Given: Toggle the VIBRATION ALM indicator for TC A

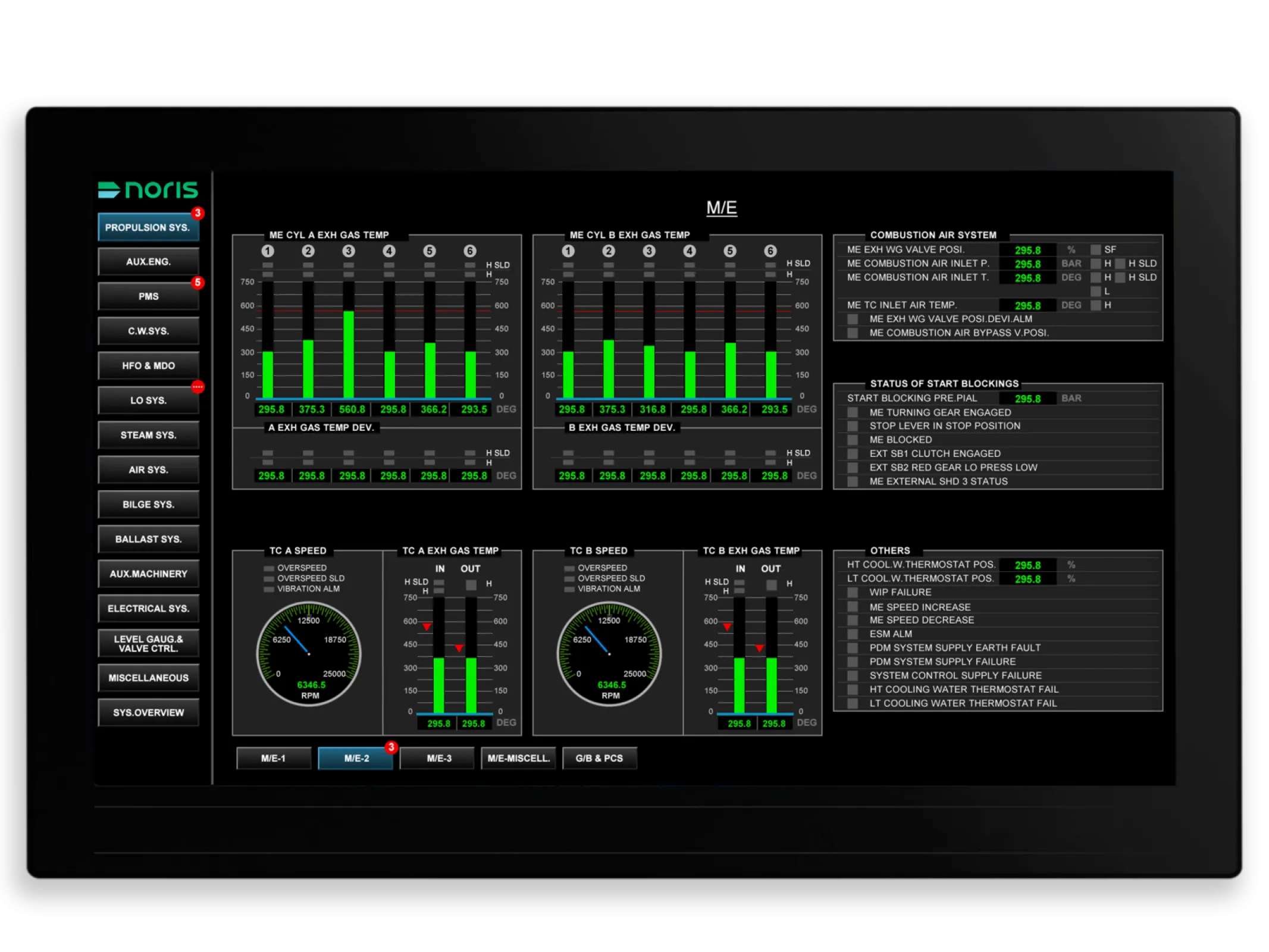Looking at the screenshot, I should pyautogui.click(x=268, y=588).
